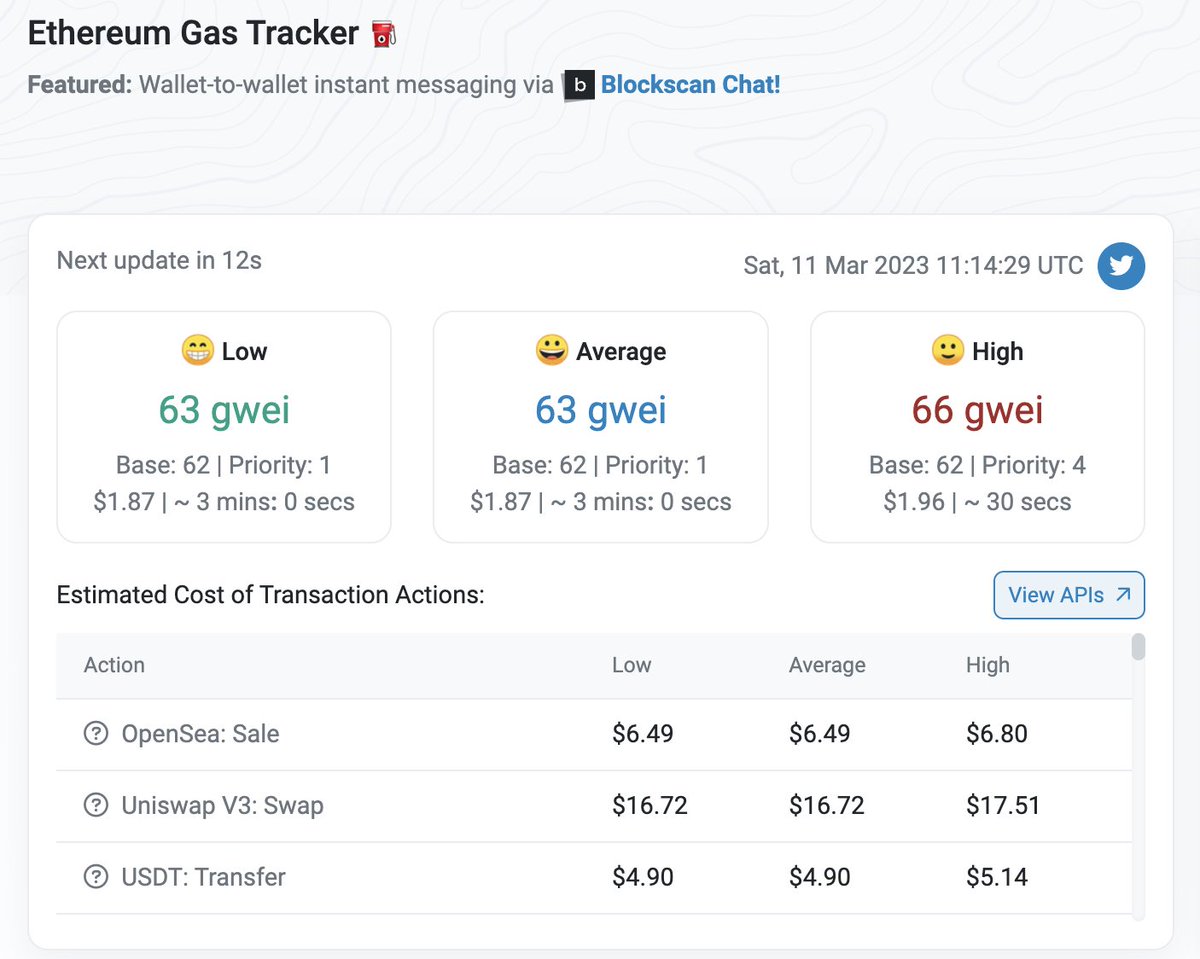Click the Low column header

(x=631, y=665)
